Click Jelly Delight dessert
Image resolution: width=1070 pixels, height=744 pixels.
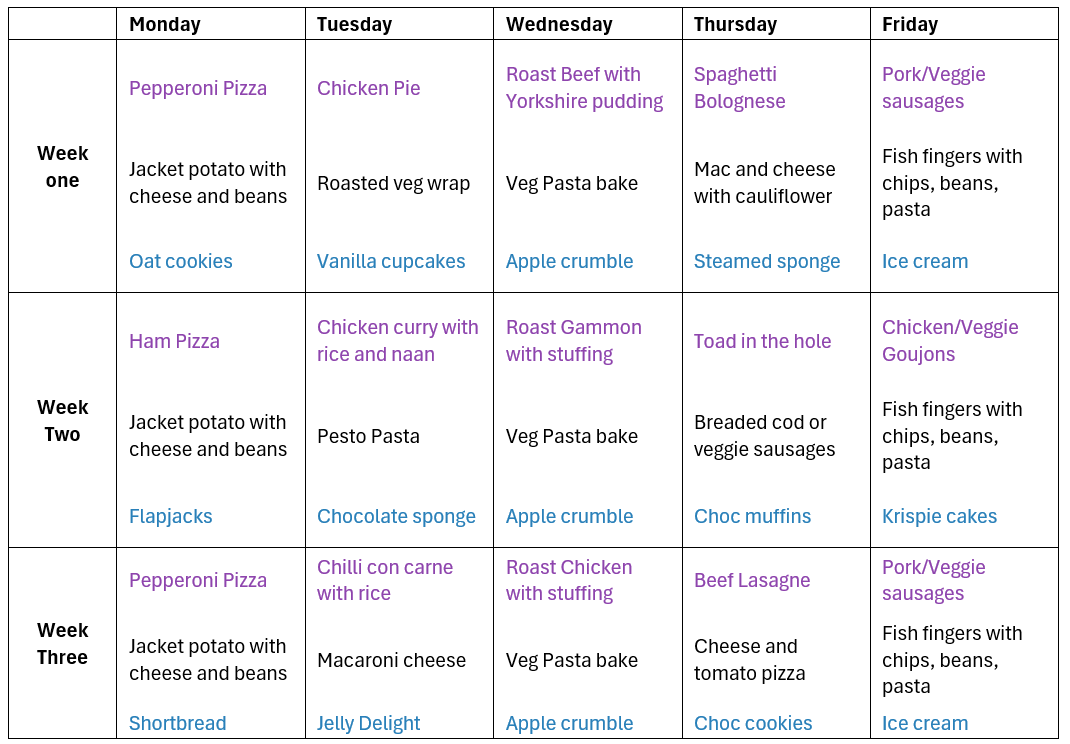[x=368, y=723]
